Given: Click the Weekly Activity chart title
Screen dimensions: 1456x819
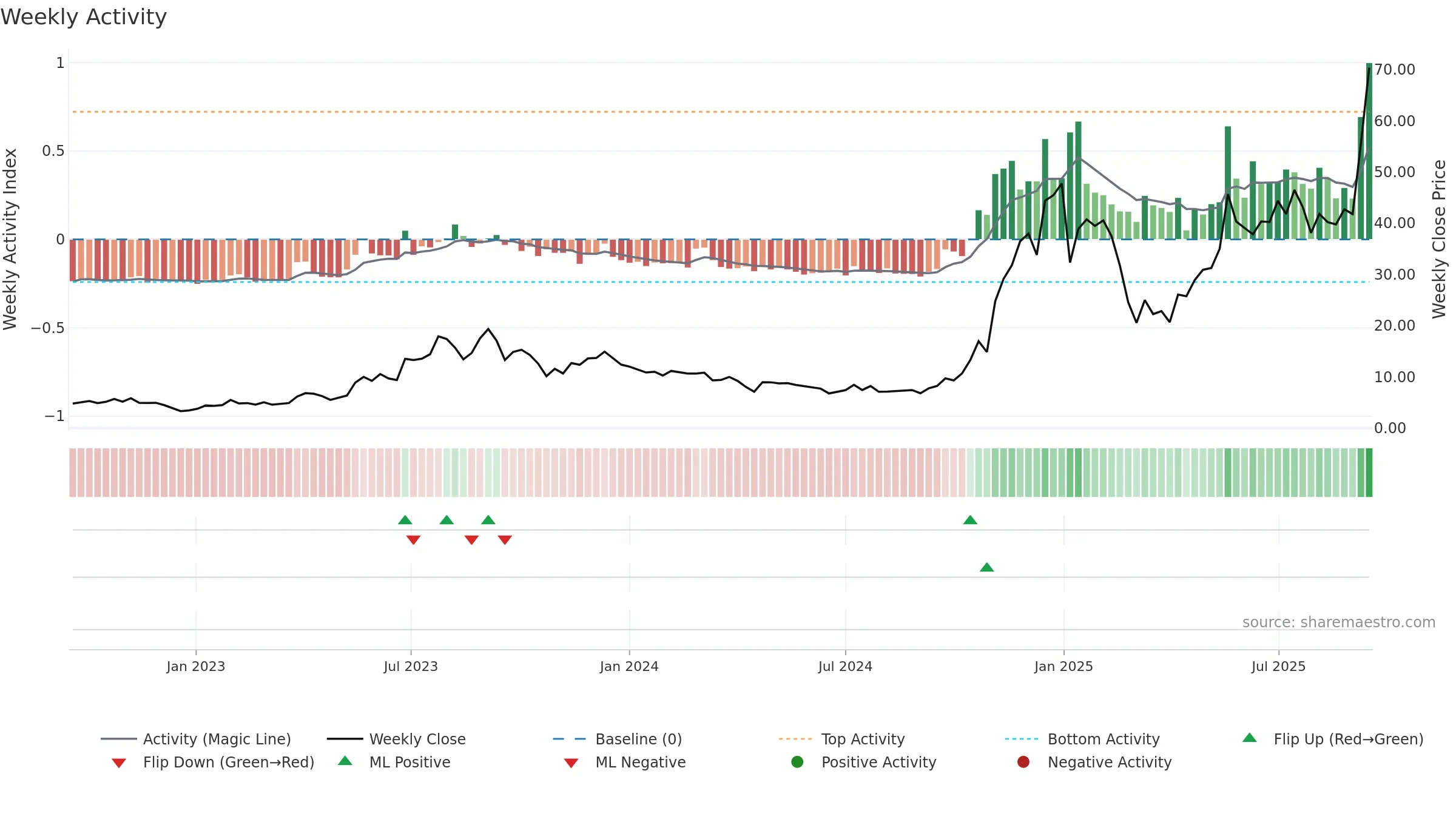Looking at the screenshot, I should pyautogui.click(x=84, y=17).
